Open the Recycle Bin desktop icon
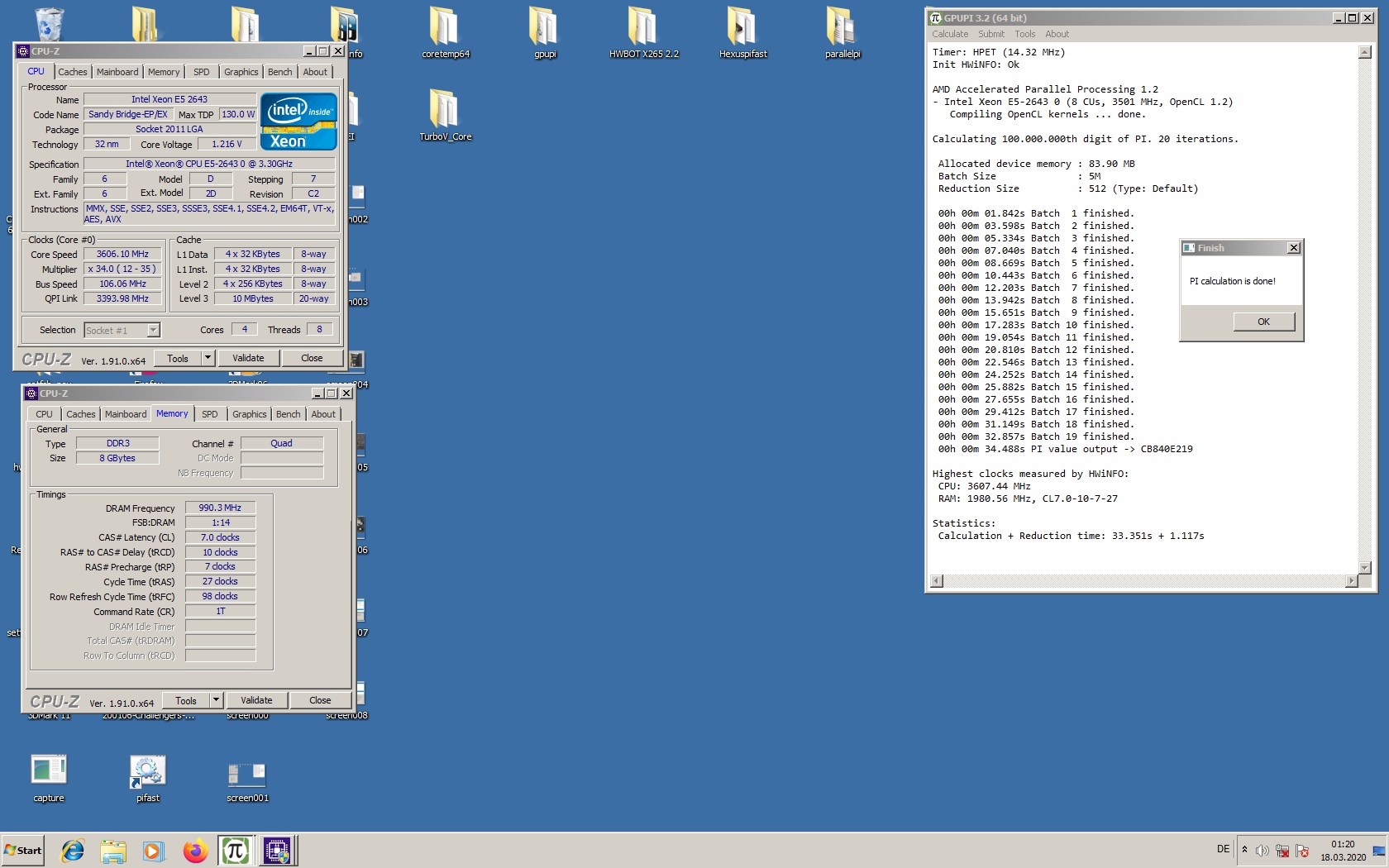 click(49, 23)
